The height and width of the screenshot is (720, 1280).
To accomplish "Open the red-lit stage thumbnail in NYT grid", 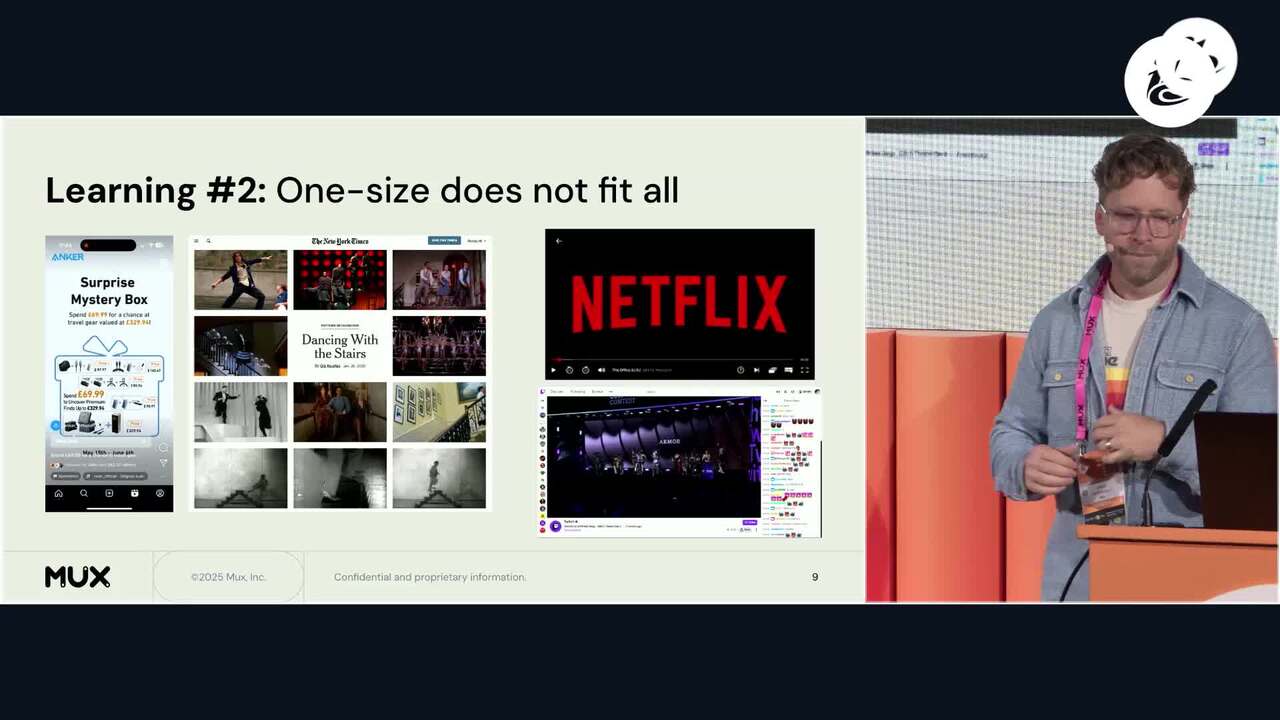I will (x=340, y=280).
